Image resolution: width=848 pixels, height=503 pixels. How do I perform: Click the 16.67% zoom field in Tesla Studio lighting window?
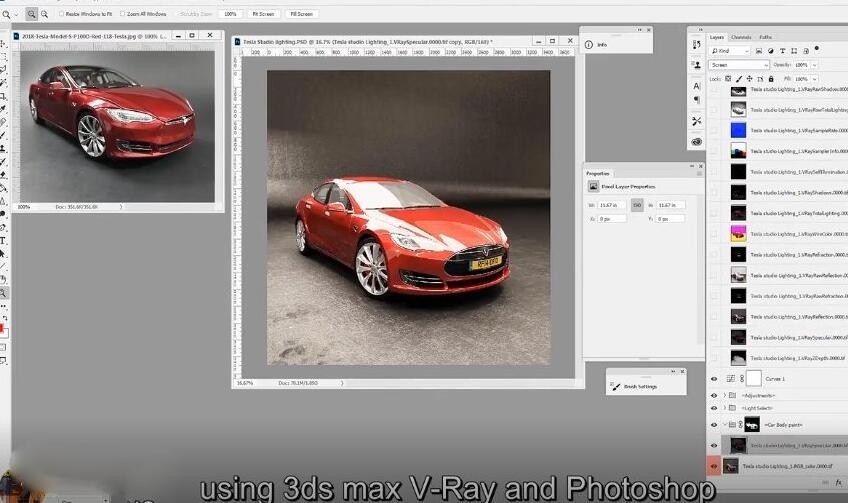[246, 383]
